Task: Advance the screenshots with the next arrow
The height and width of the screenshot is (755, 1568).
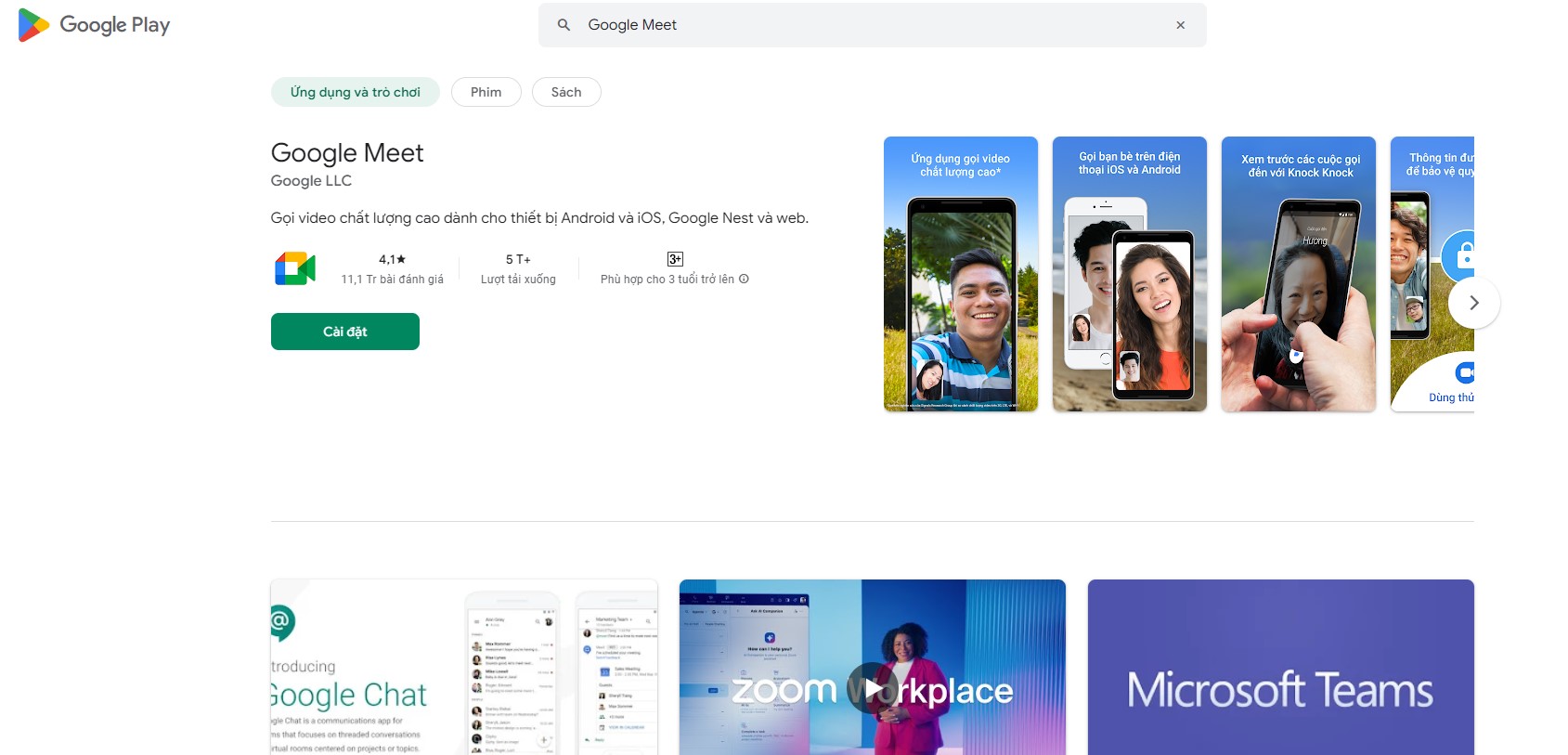Action: [1473, 303]
